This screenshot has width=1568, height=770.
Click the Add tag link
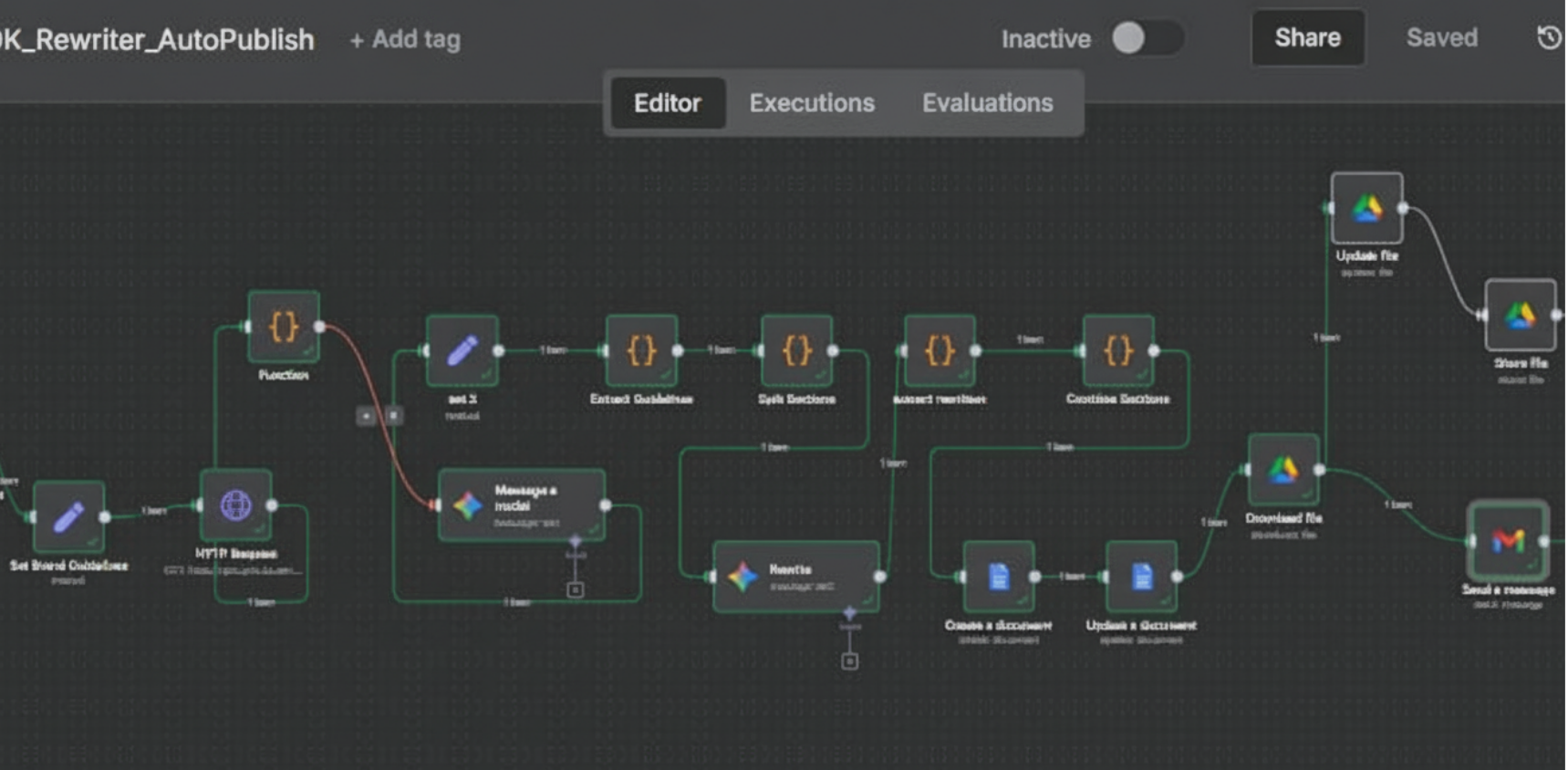click(405, 40)
